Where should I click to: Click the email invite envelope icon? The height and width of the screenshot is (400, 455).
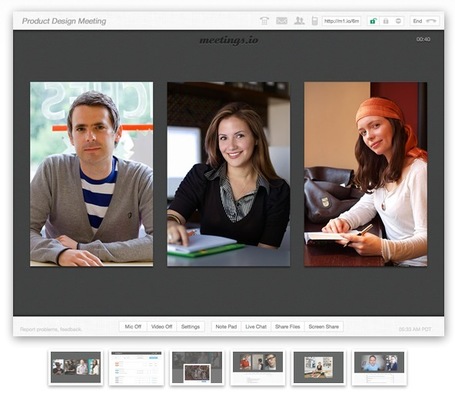[282, 21]
